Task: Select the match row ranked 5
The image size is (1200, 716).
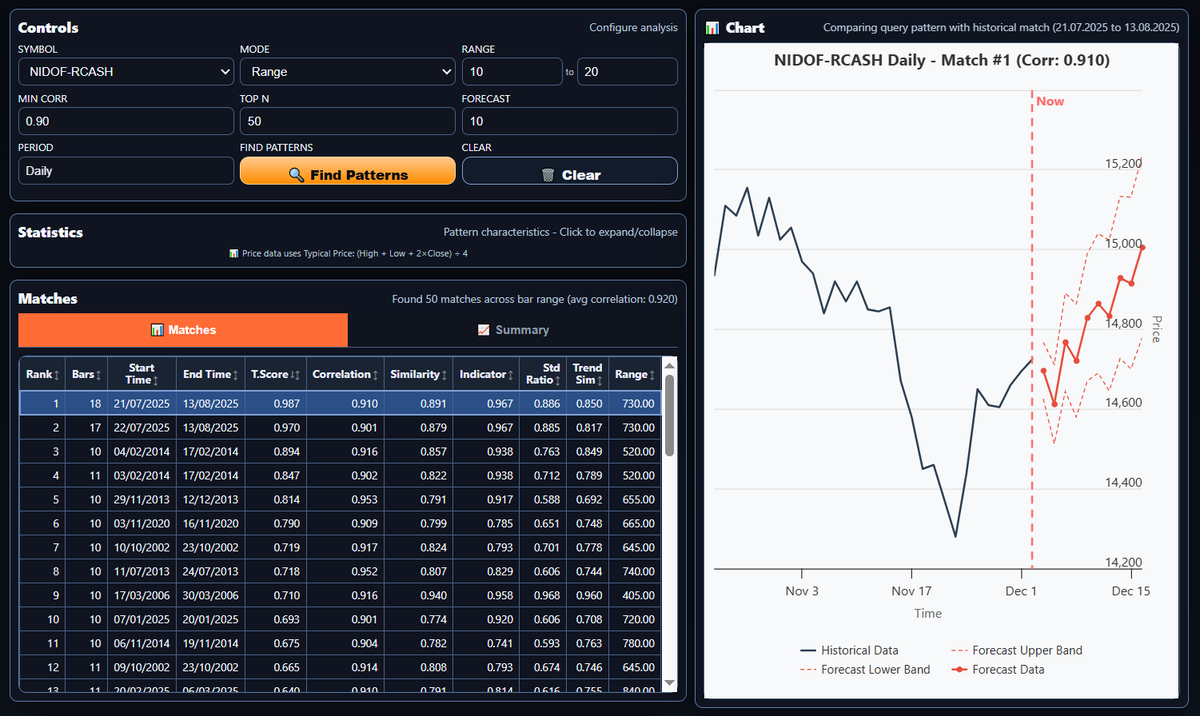Action: 340,499
